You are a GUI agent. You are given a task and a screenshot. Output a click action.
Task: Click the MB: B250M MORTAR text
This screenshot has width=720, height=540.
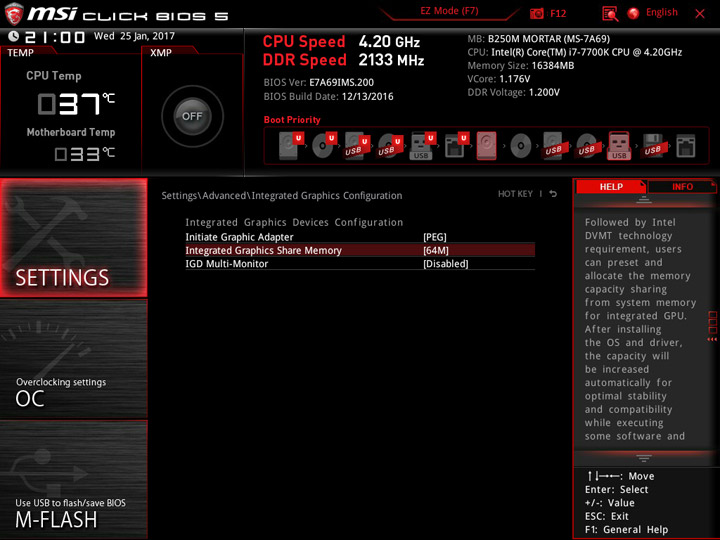539,39
